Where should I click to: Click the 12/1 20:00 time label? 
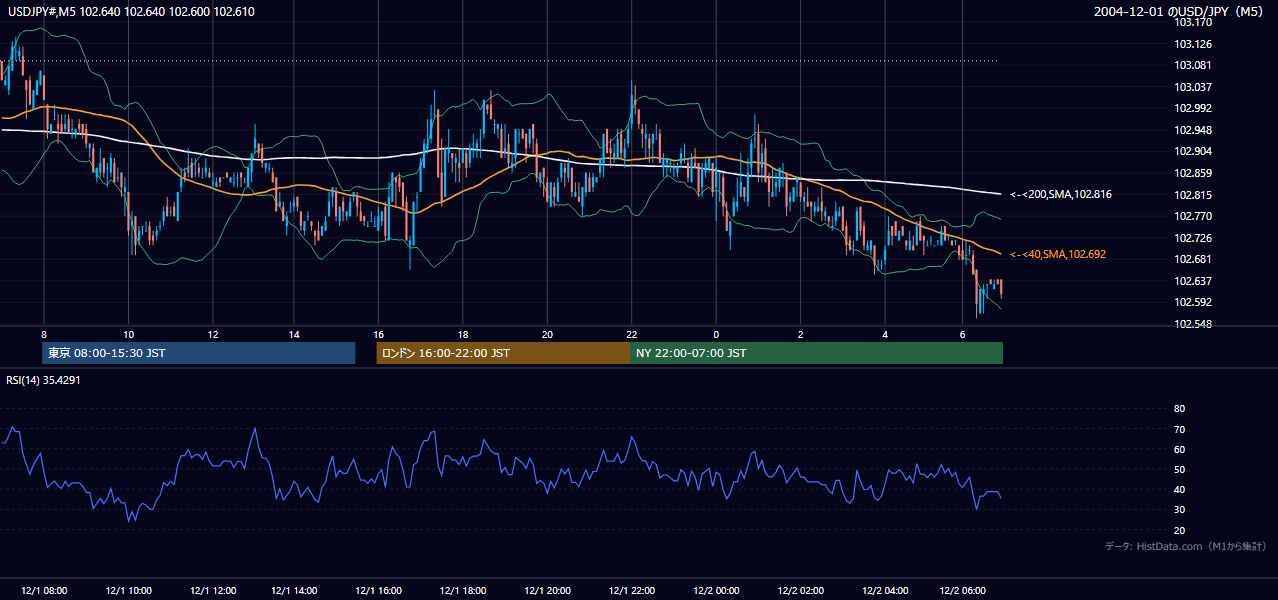548,591
